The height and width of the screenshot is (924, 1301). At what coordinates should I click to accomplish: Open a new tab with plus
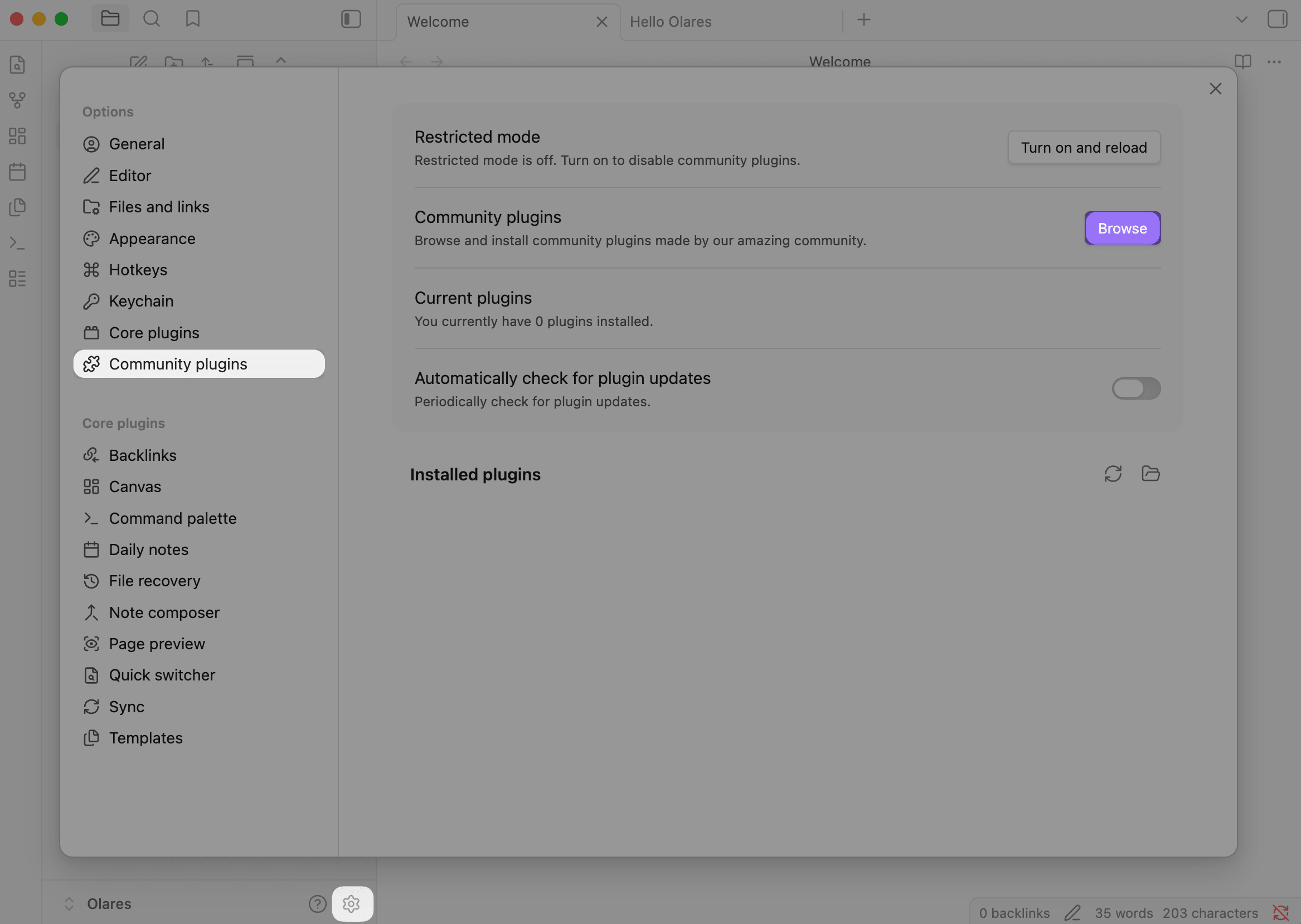(864, 20)
